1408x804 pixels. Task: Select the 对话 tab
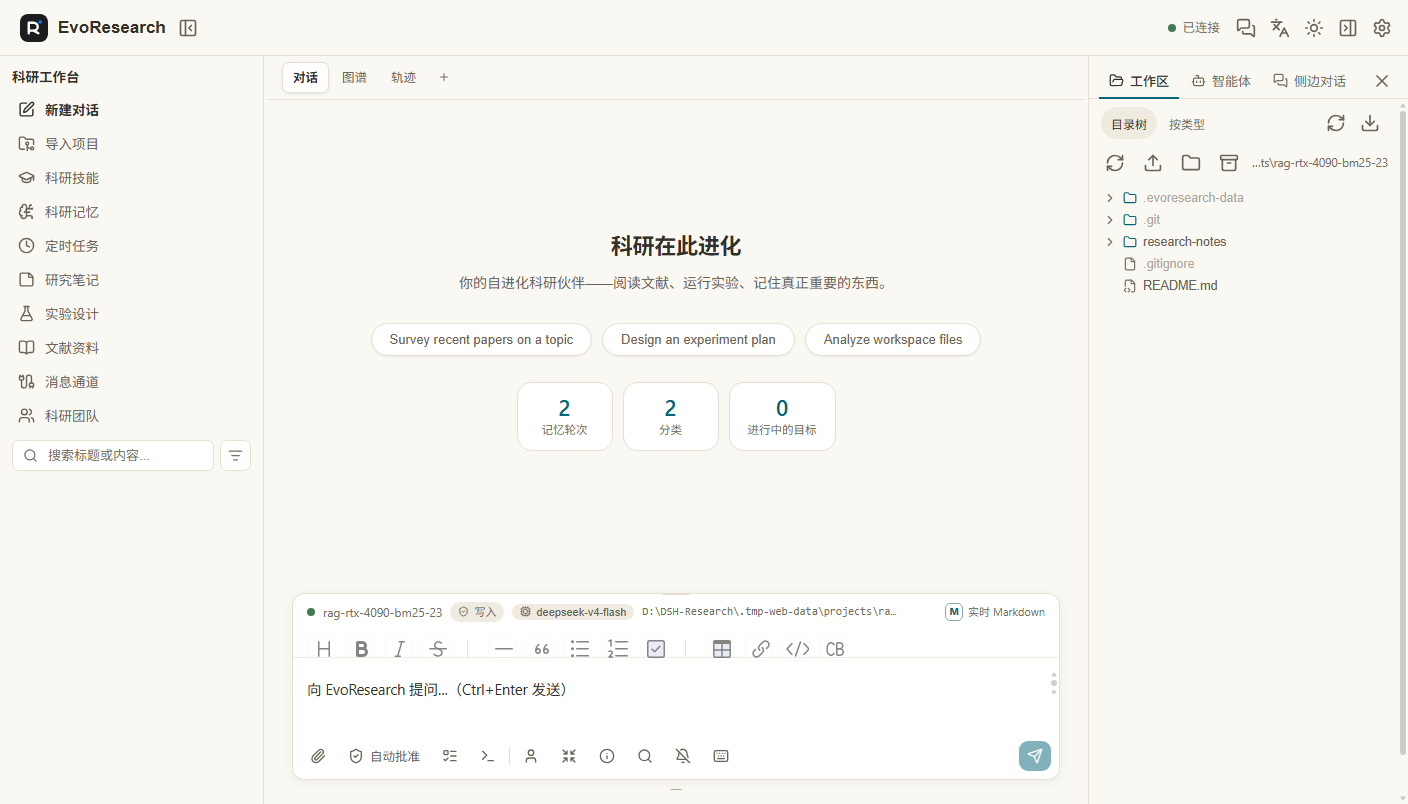305,77
